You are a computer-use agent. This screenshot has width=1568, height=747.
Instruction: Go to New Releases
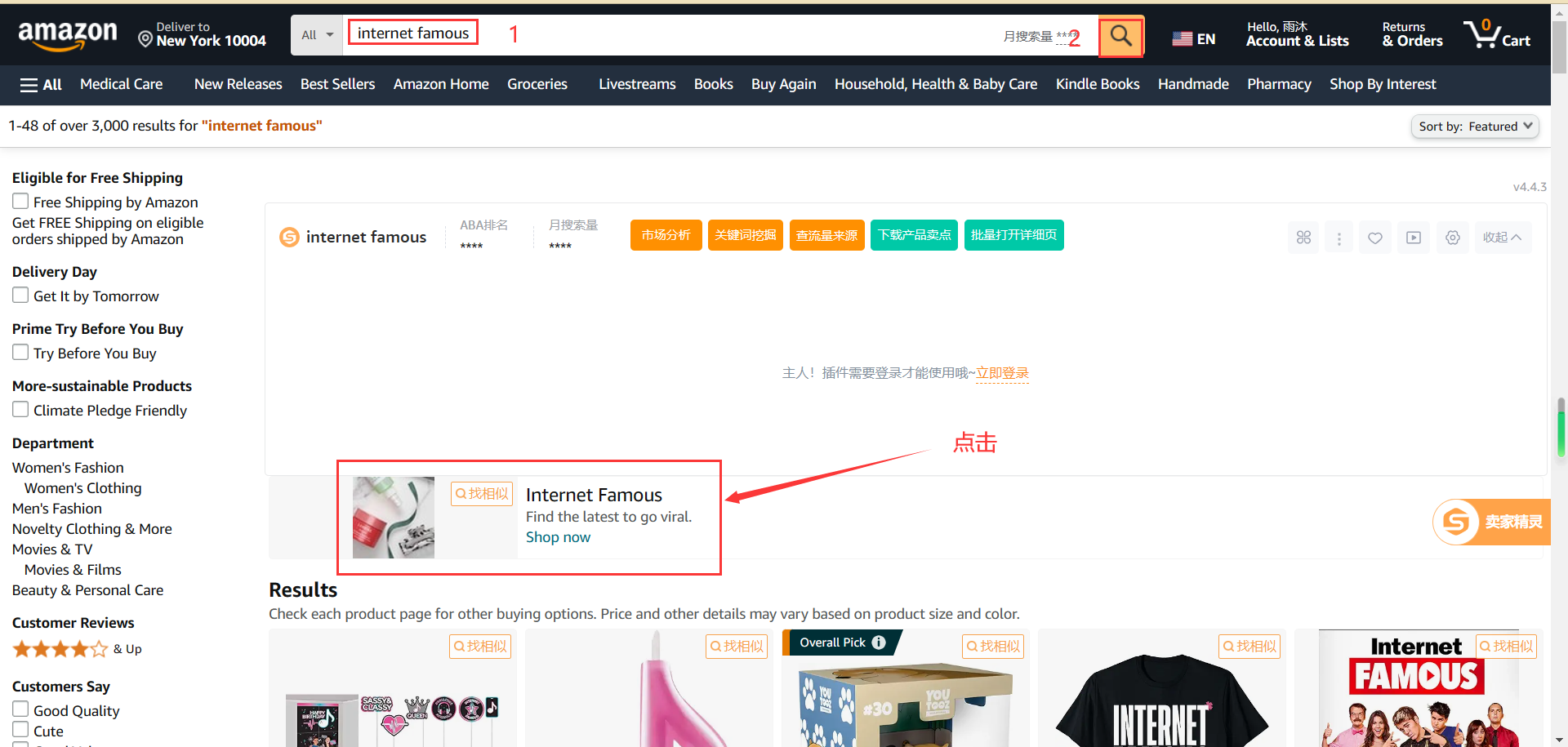point(238,84)
